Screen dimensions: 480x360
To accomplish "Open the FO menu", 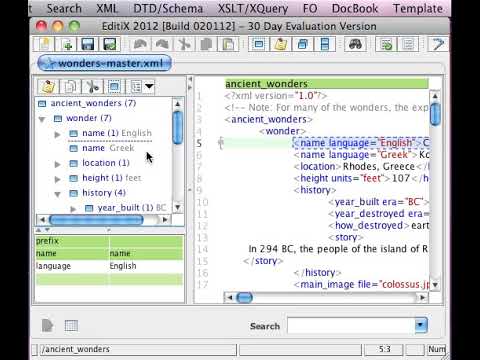I will pos(310,8).
